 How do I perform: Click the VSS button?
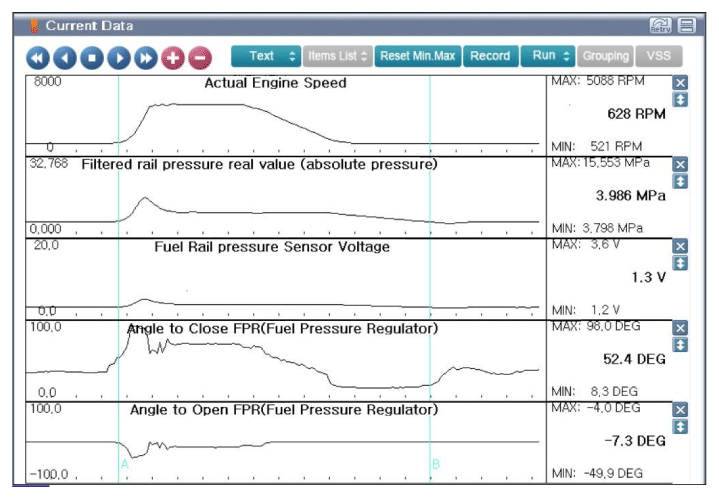click(658, 56)
